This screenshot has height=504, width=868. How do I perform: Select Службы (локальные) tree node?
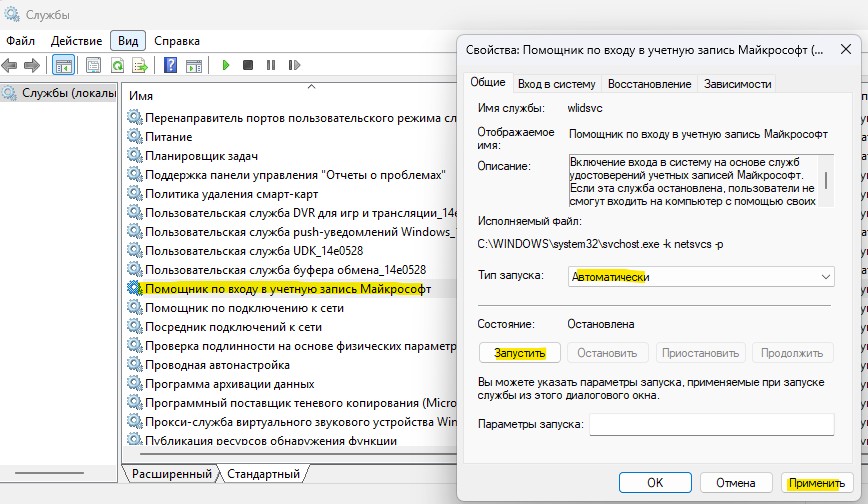(60, 93)
